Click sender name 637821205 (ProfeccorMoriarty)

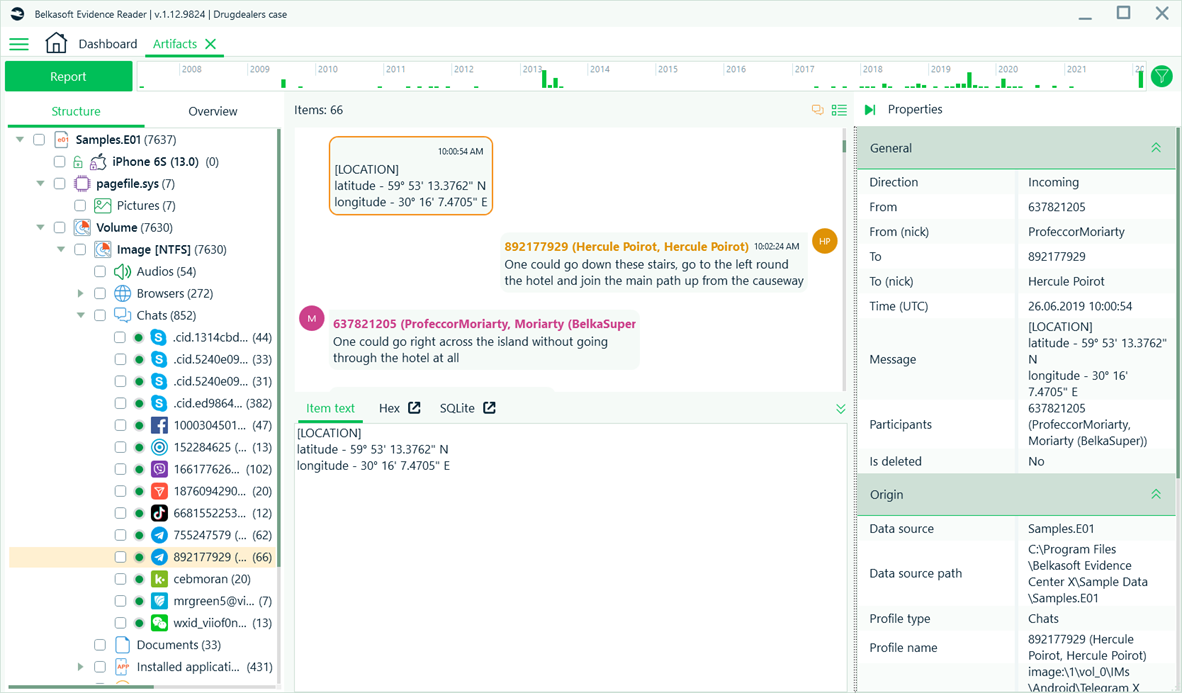coord(485,324)
